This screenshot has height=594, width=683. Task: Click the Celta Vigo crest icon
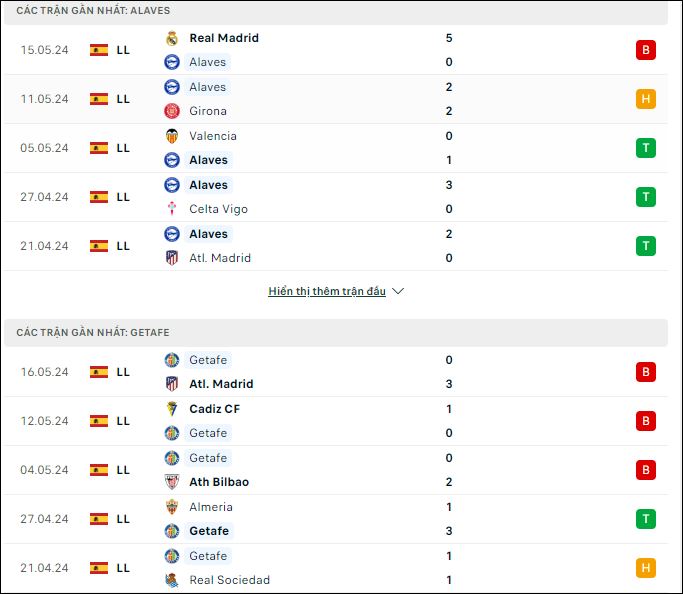[x=172, y=209]
